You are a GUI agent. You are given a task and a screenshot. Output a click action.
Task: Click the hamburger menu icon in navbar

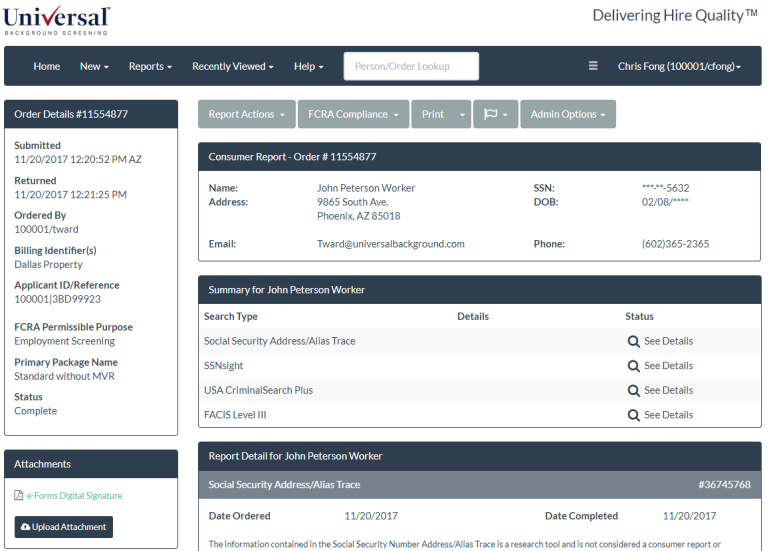pos(593,66)
